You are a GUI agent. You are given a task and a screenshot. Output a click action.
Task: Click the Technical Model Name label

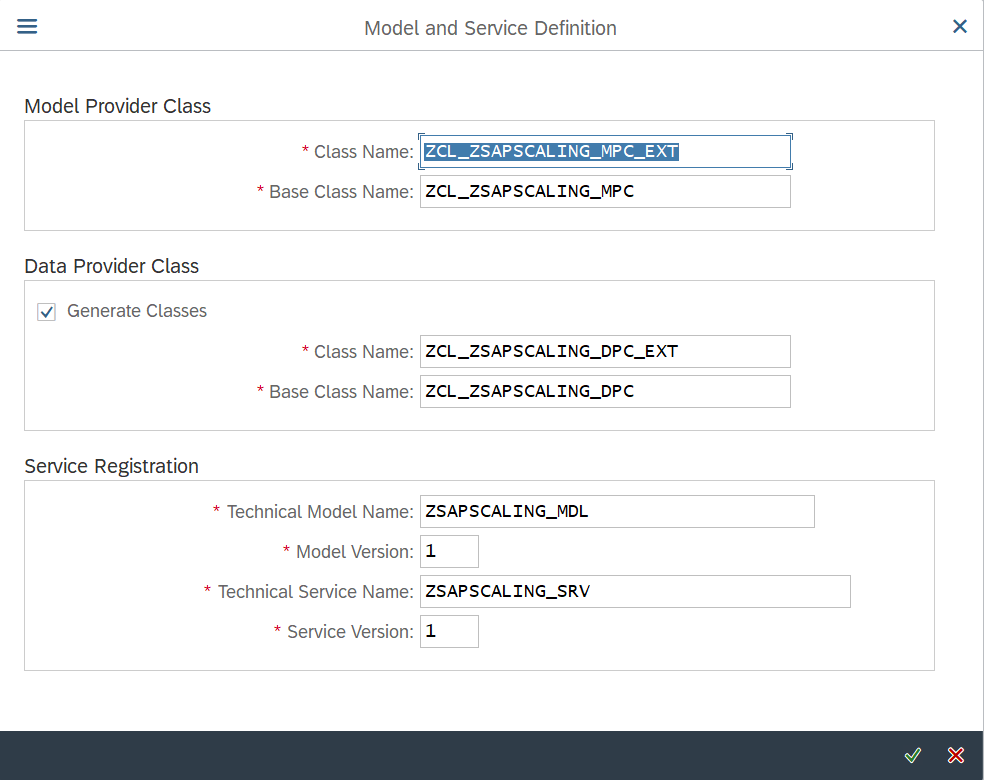pos(320,512)
